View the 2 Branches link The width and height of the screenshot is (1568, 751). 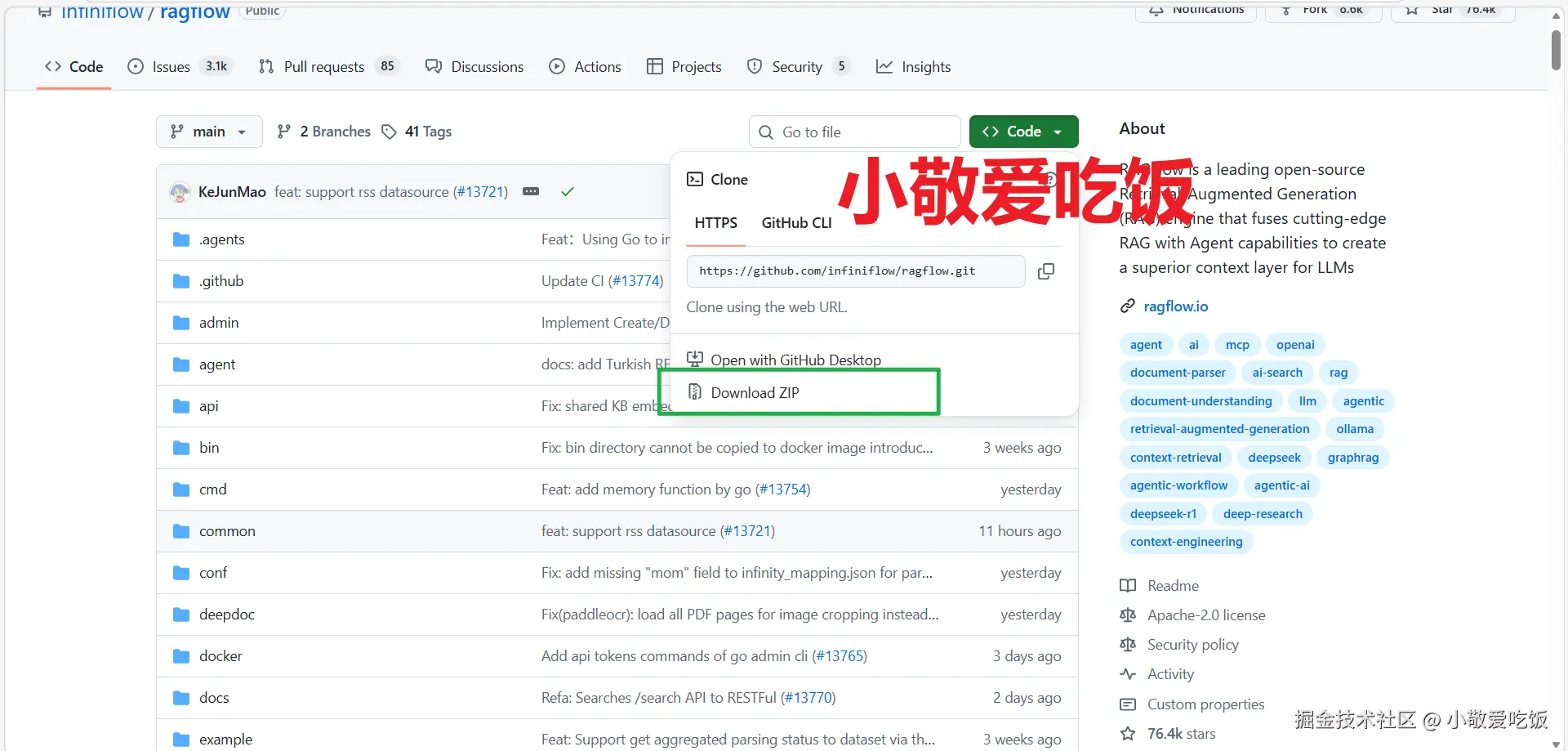coord(324,132)
